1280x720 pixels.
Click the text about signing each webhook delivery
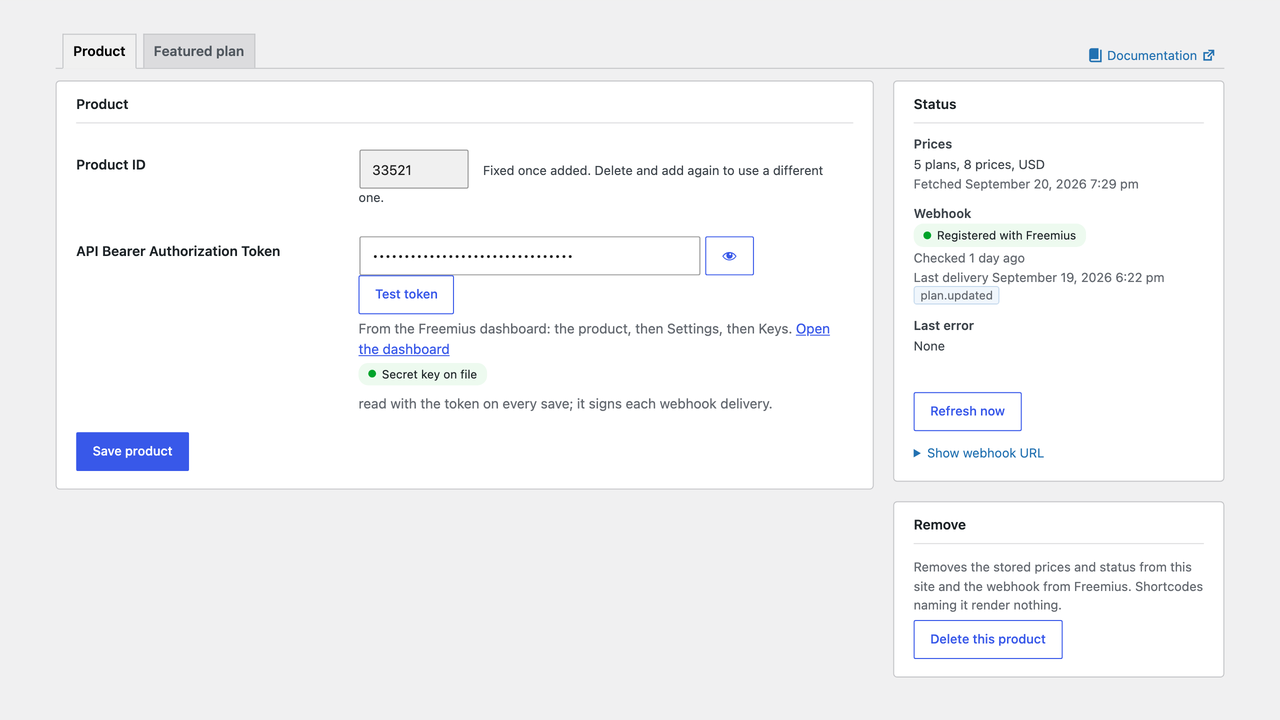tap(565, 404)
